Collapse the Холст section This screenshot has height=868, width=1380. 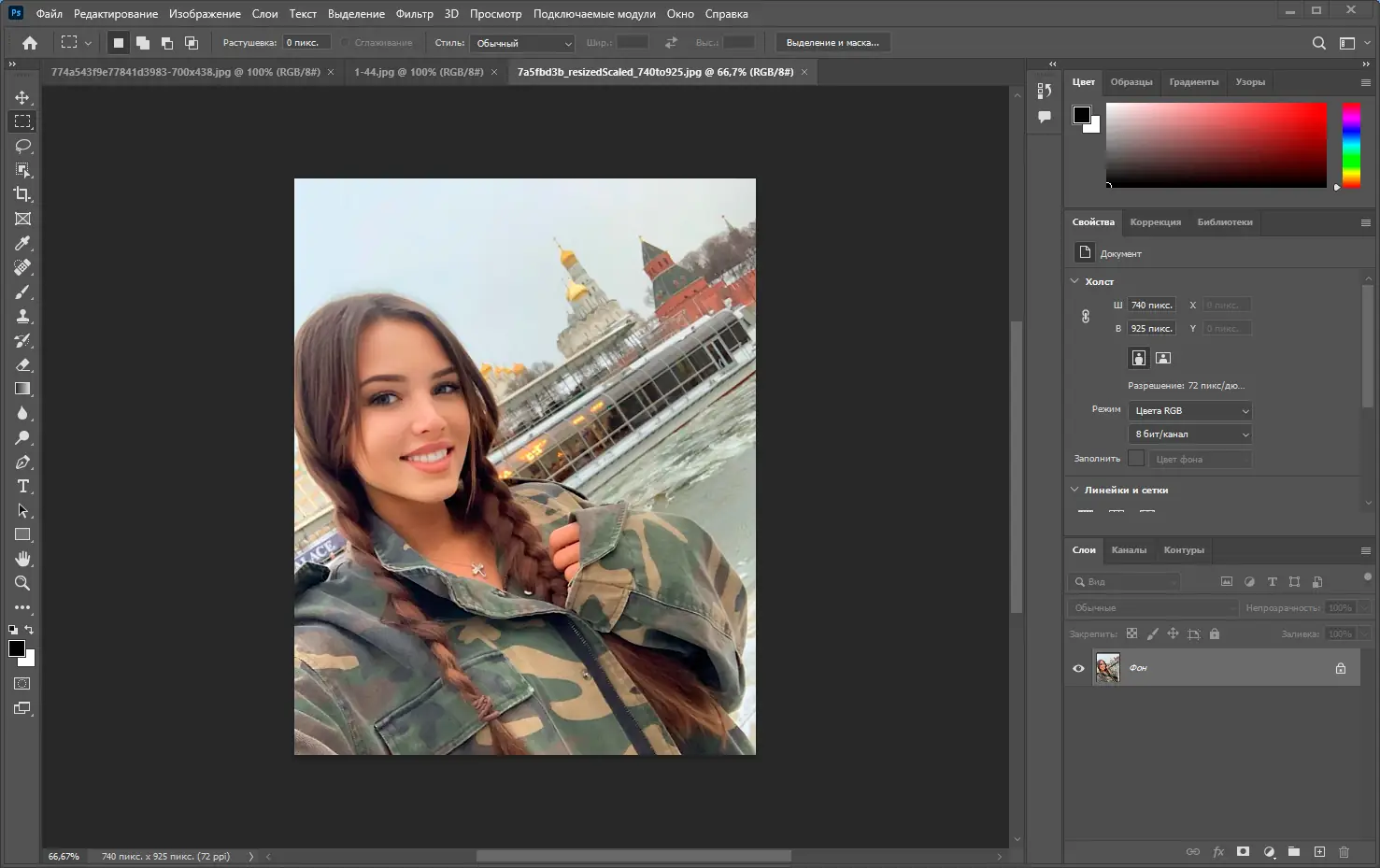(1074, 281)
